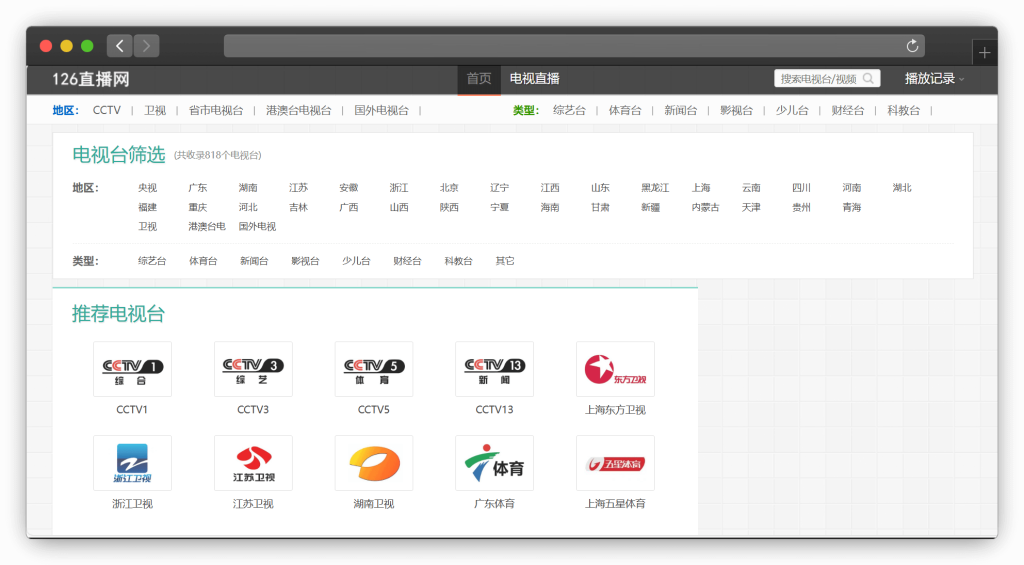Reload the page with the refresh icon
The height and width of the screenshot is (565, 1024).
912,46
